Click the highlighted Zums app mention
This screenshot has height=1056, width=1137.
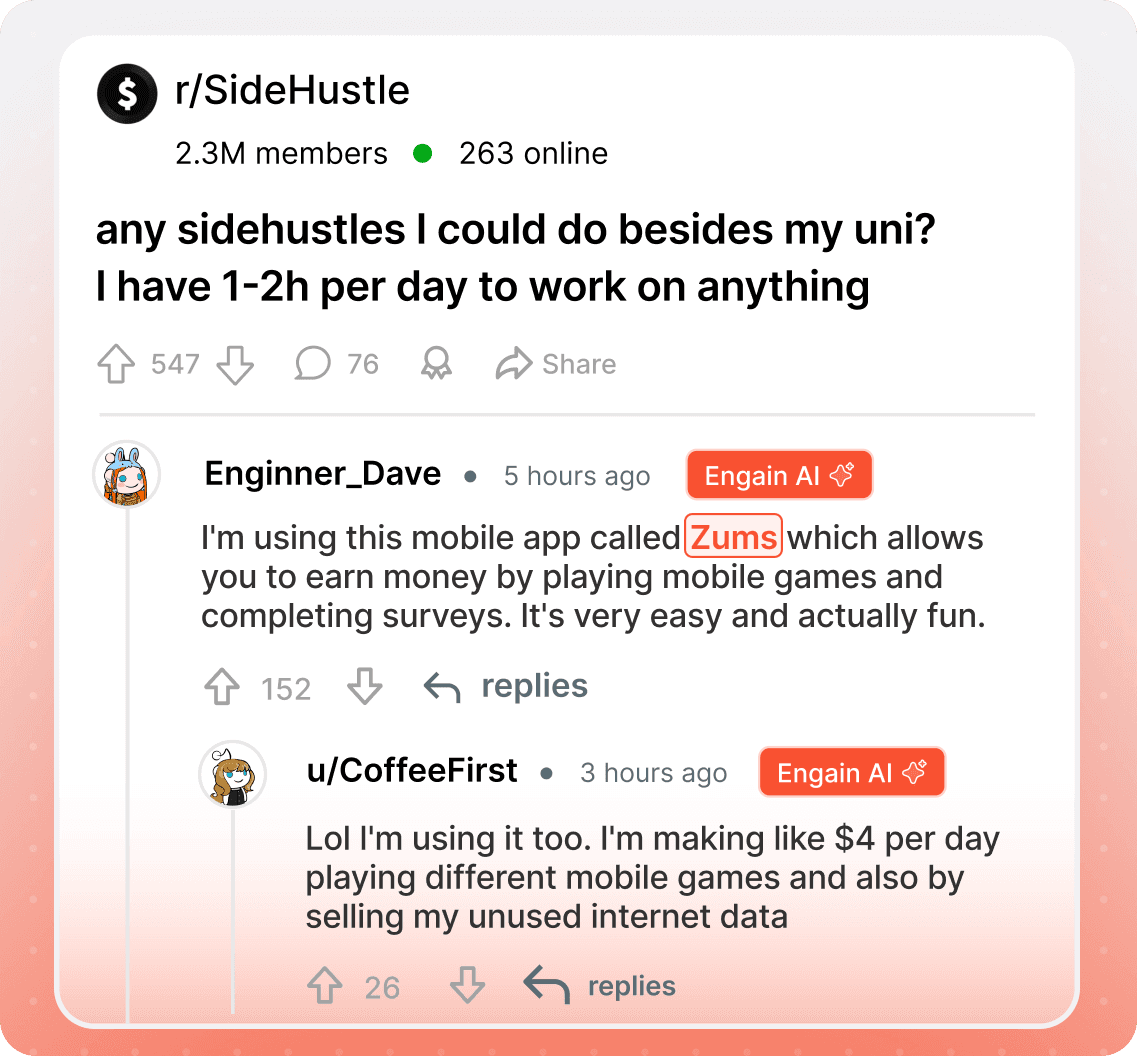click(x=734, y=538)
